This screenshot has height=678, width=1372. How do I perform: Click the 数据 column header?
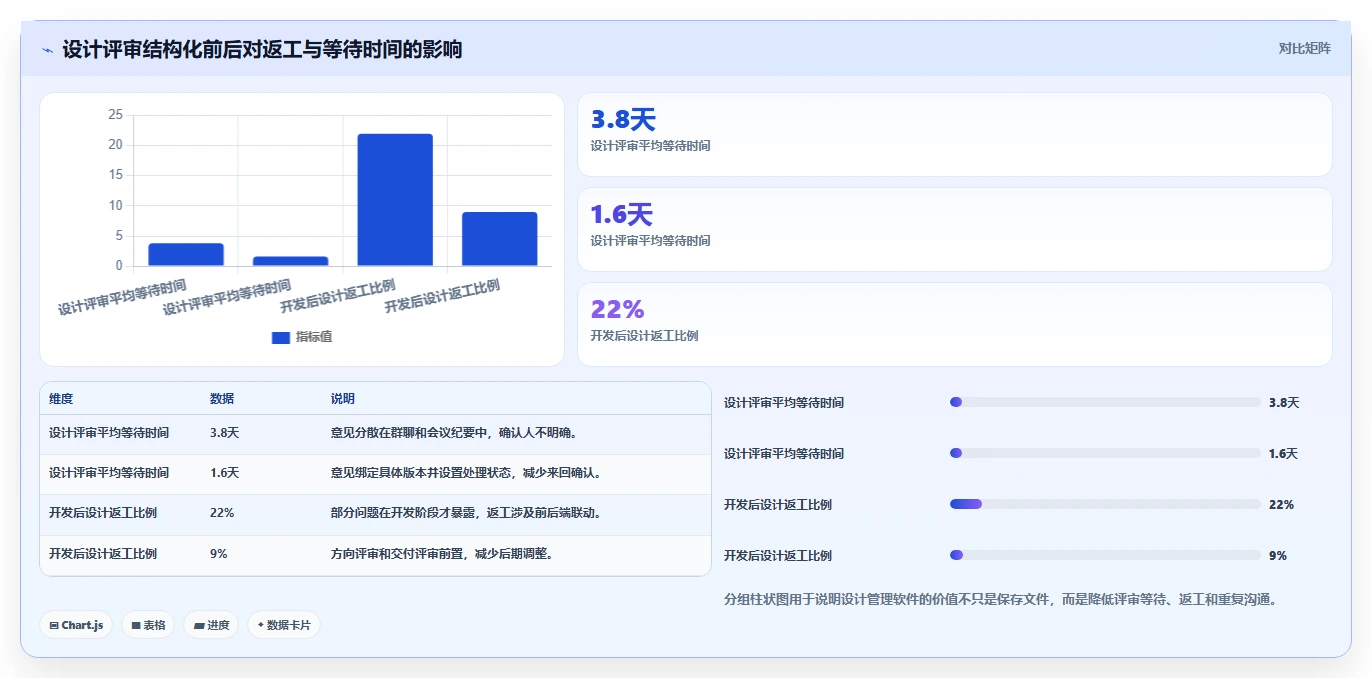(222, 399)
